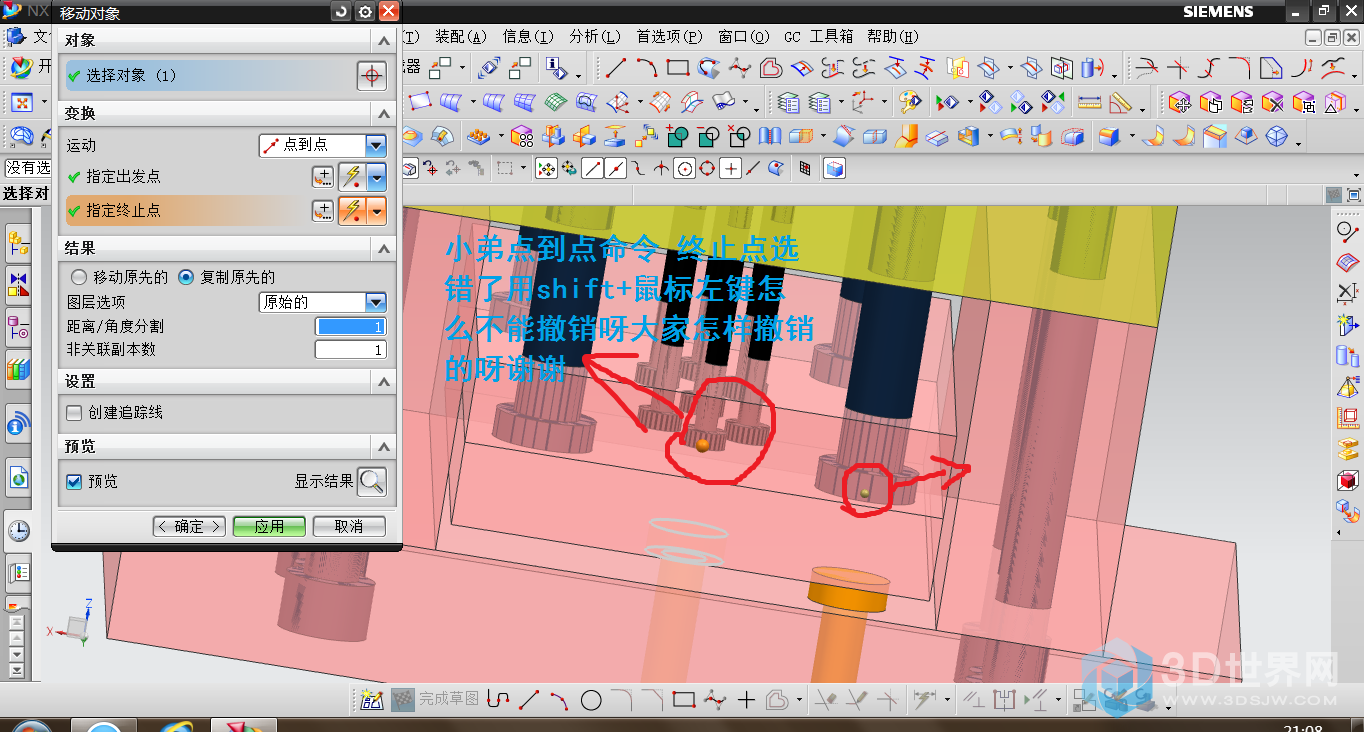Open the Preferences menu
Screen dimensions: 1364x732
(x=669, y=37)
